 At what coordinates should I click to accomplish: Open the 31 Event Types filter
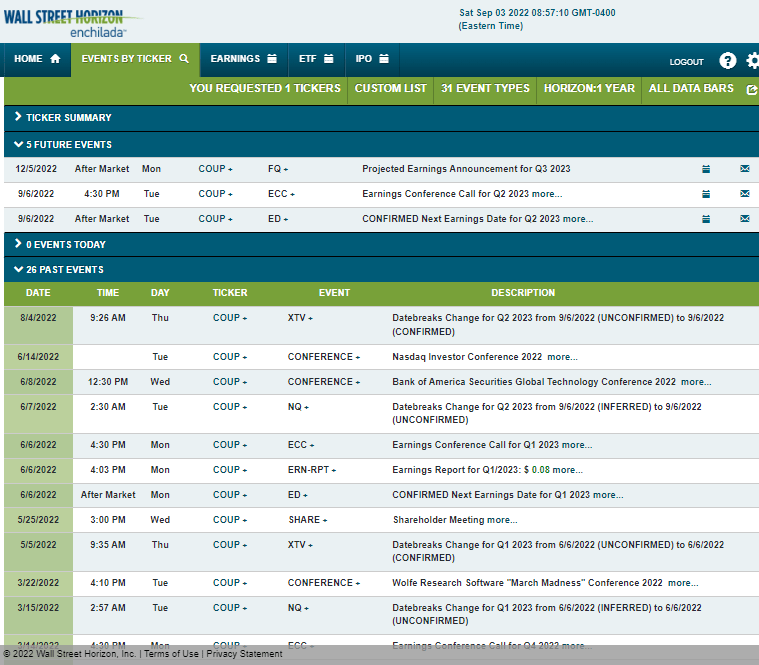485,89
